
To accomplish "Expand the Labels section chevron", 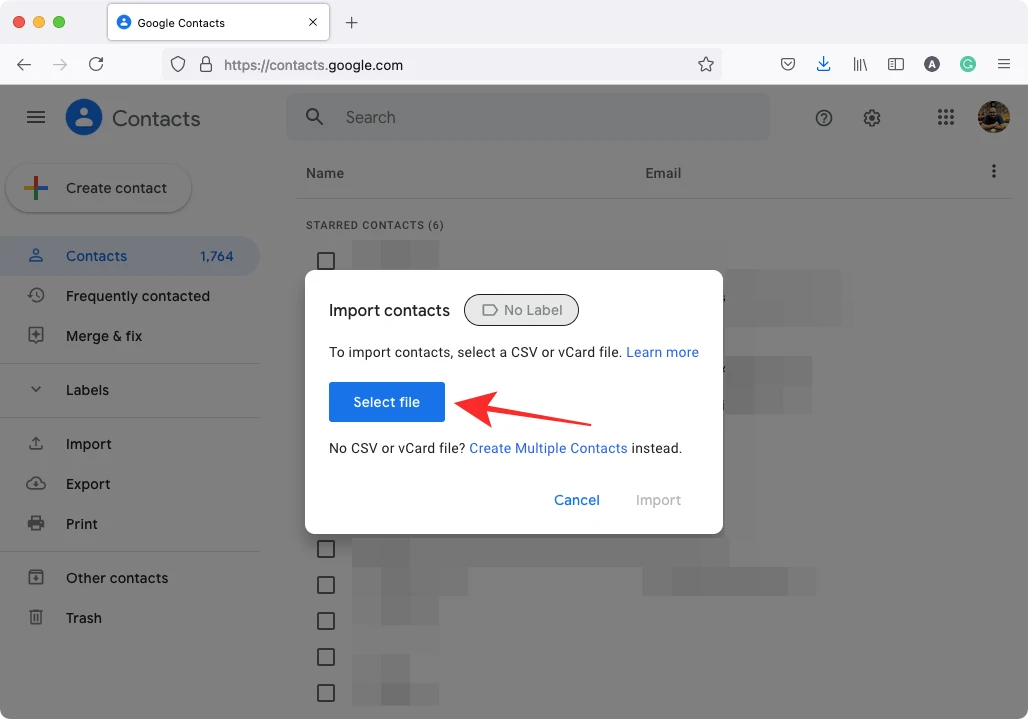I will (x=36, y=389).
